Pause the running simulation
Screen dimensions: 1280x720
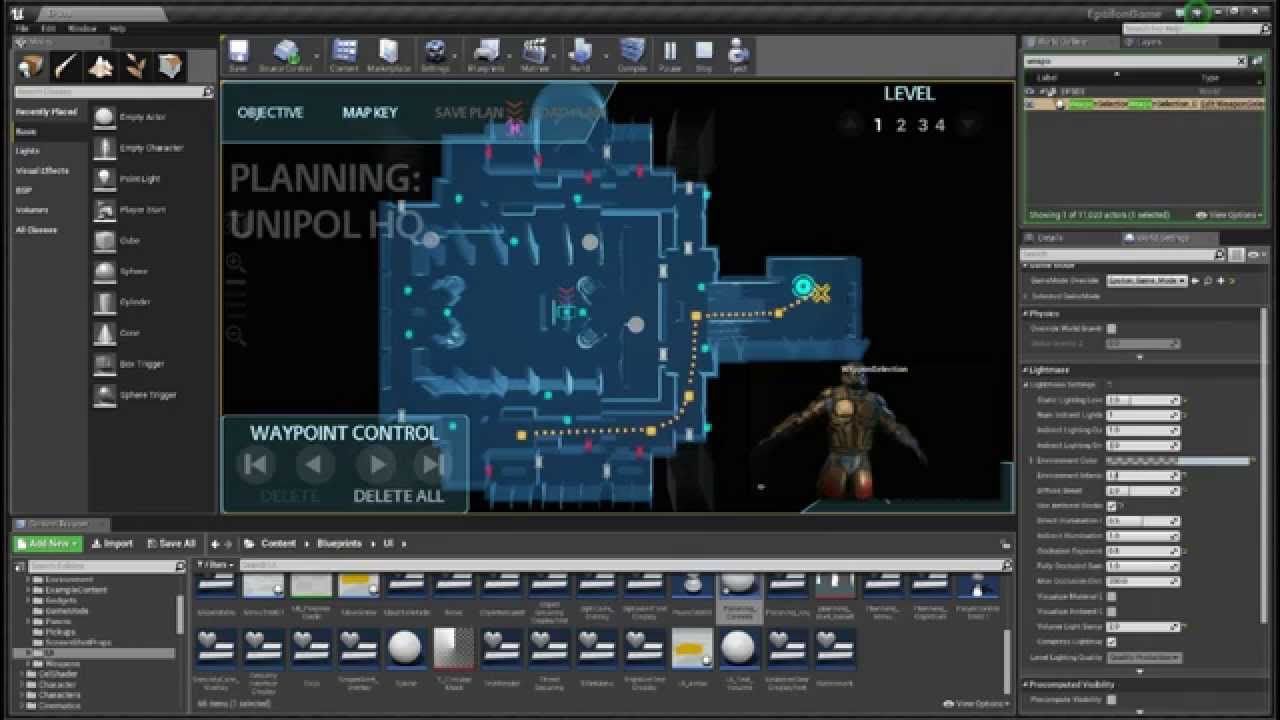pyautogui.click(x=670, y=56)
